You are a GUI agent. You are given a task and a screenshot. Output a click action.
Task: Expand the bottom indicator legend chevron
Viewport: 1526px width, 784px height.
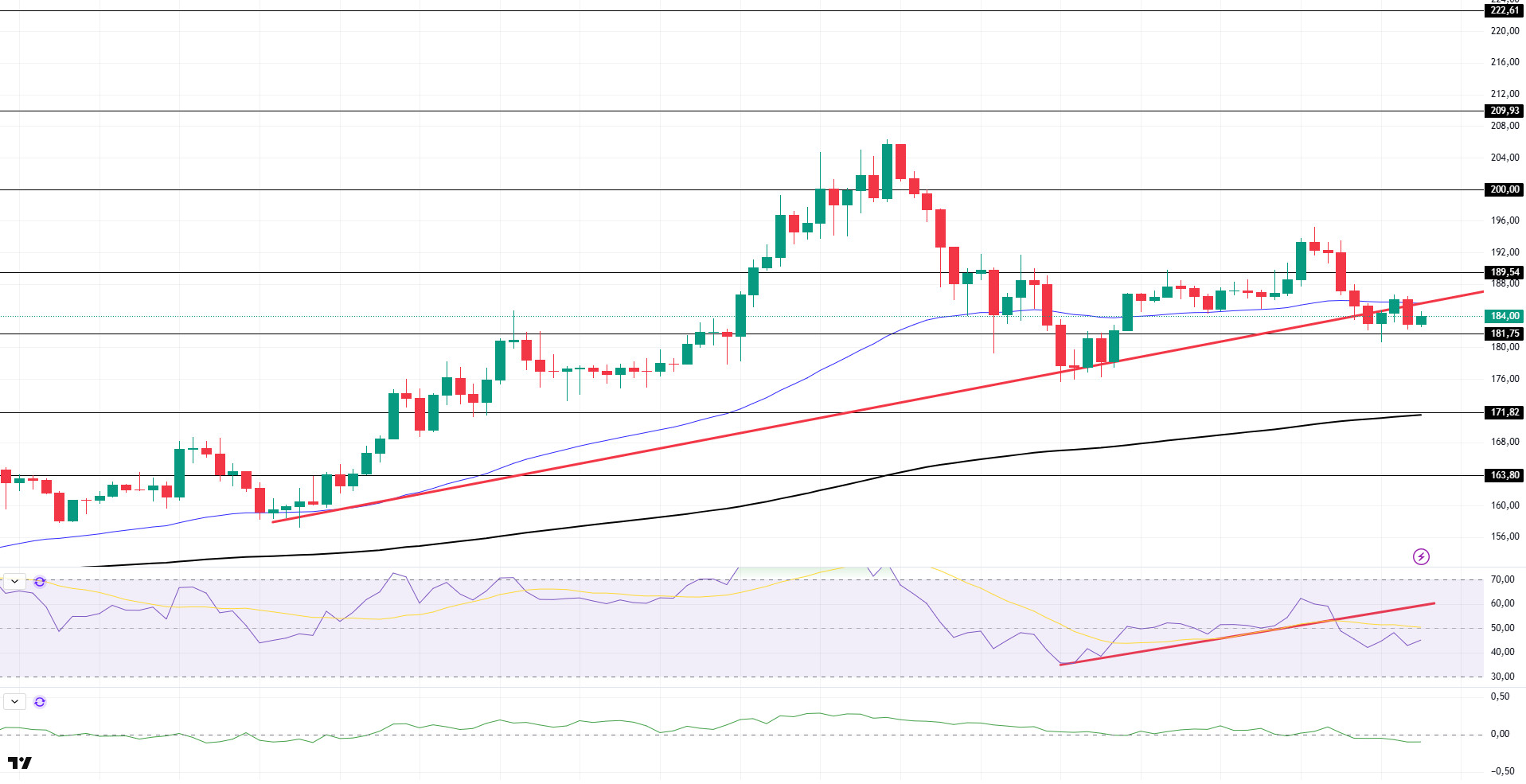[14, 702]
